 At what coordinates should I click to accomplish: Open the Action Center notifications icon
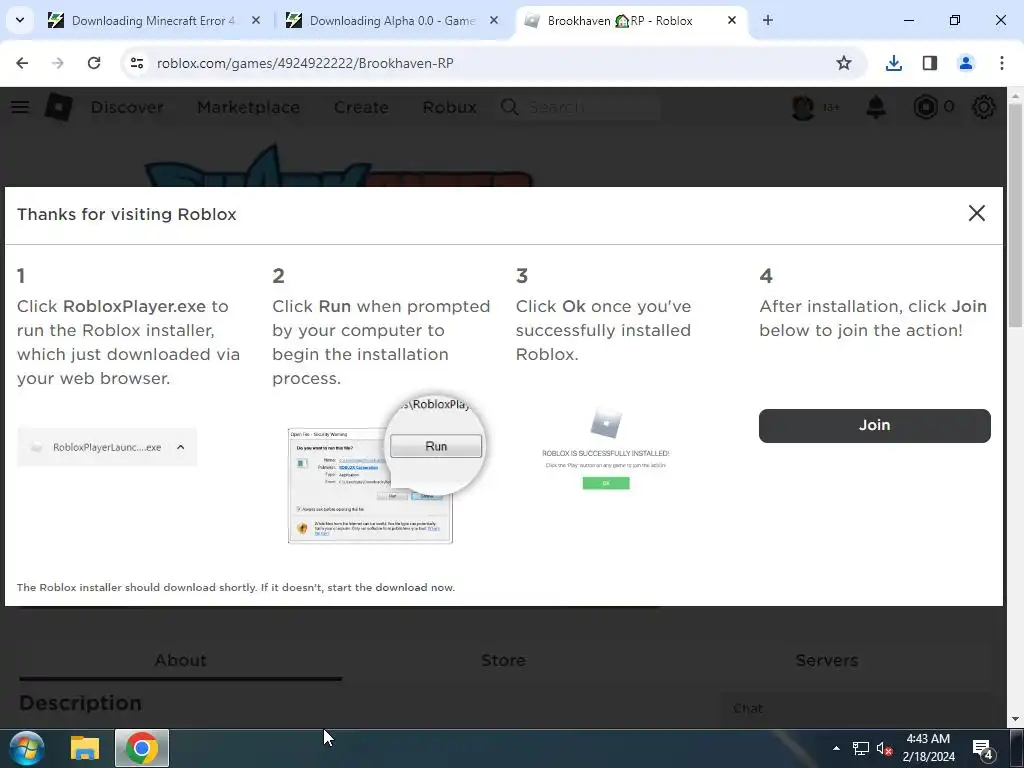pos(982,749)
